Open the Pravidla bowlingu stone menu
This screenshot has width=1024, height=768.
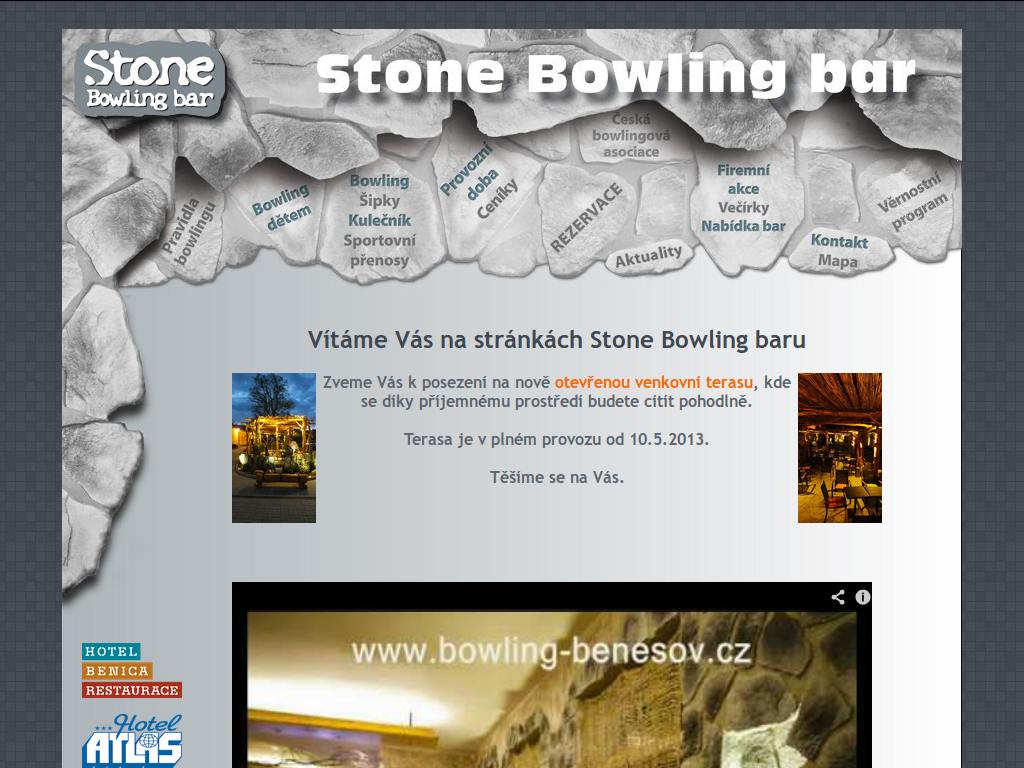pyautogui.click(x=188, y=232)
